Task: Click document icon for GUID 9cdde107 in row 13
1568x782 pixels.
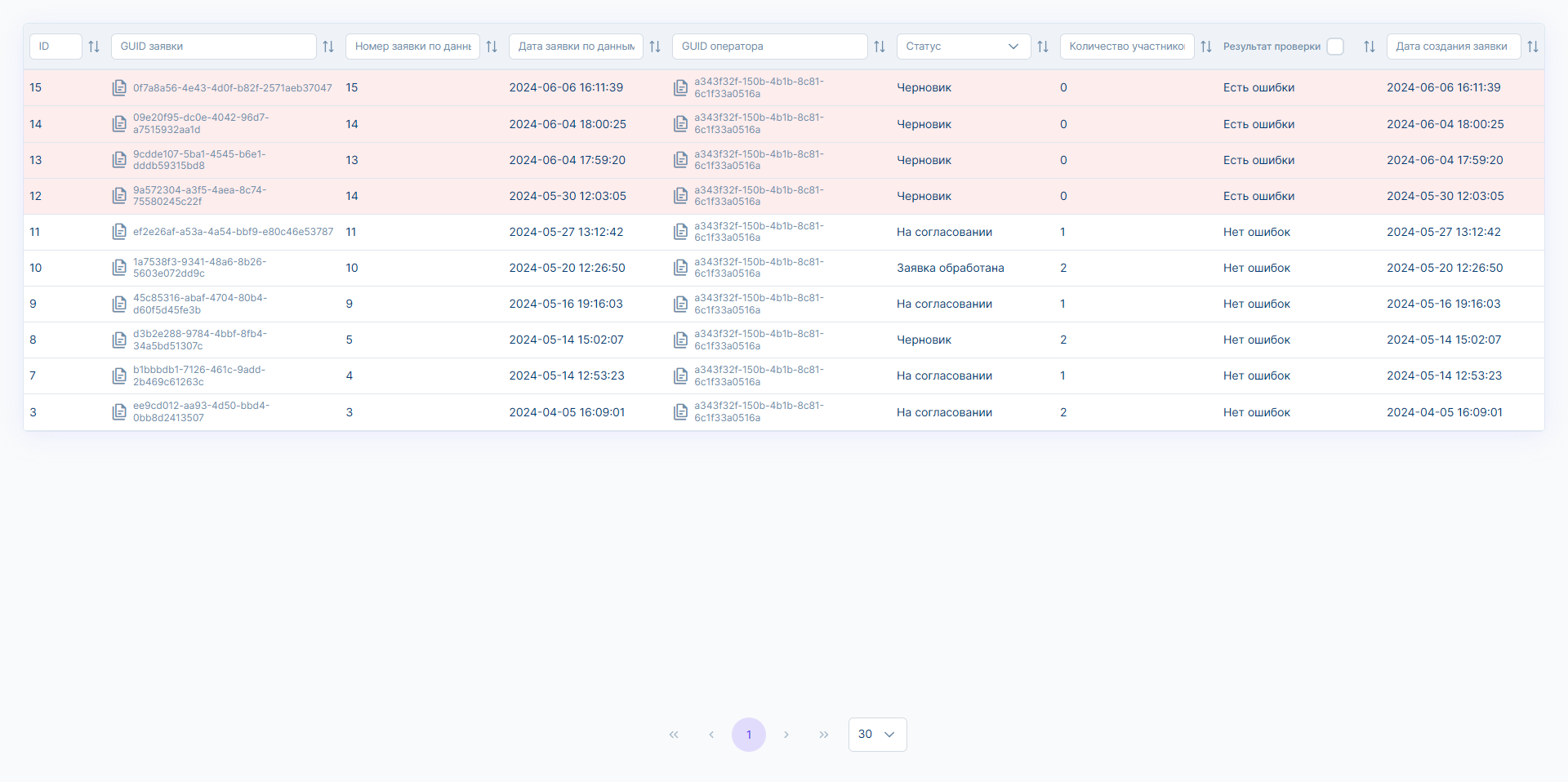Action: pos(119,160)
